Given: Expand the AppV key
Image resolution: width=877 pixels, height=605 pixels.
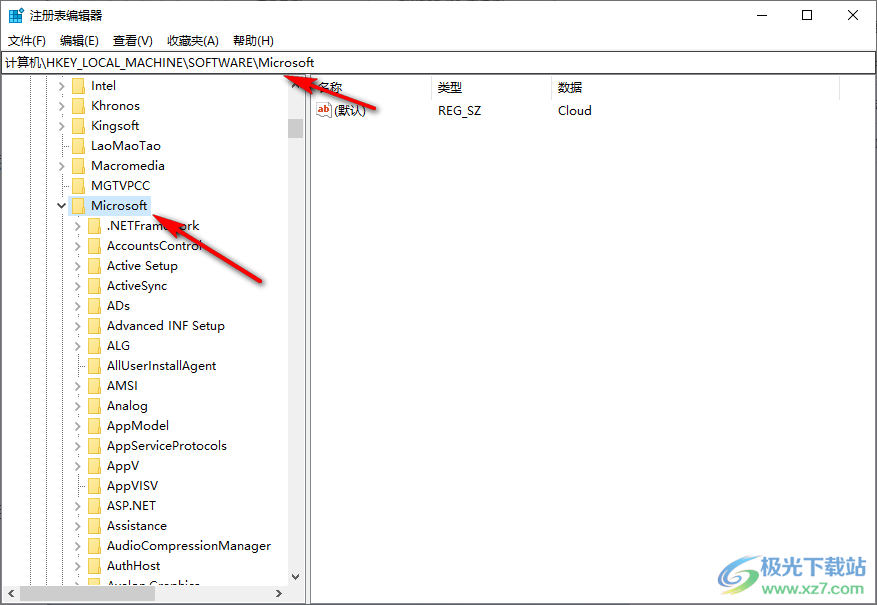Looking at the screenshot, I should pyautogui.click(x=78, y=466).
